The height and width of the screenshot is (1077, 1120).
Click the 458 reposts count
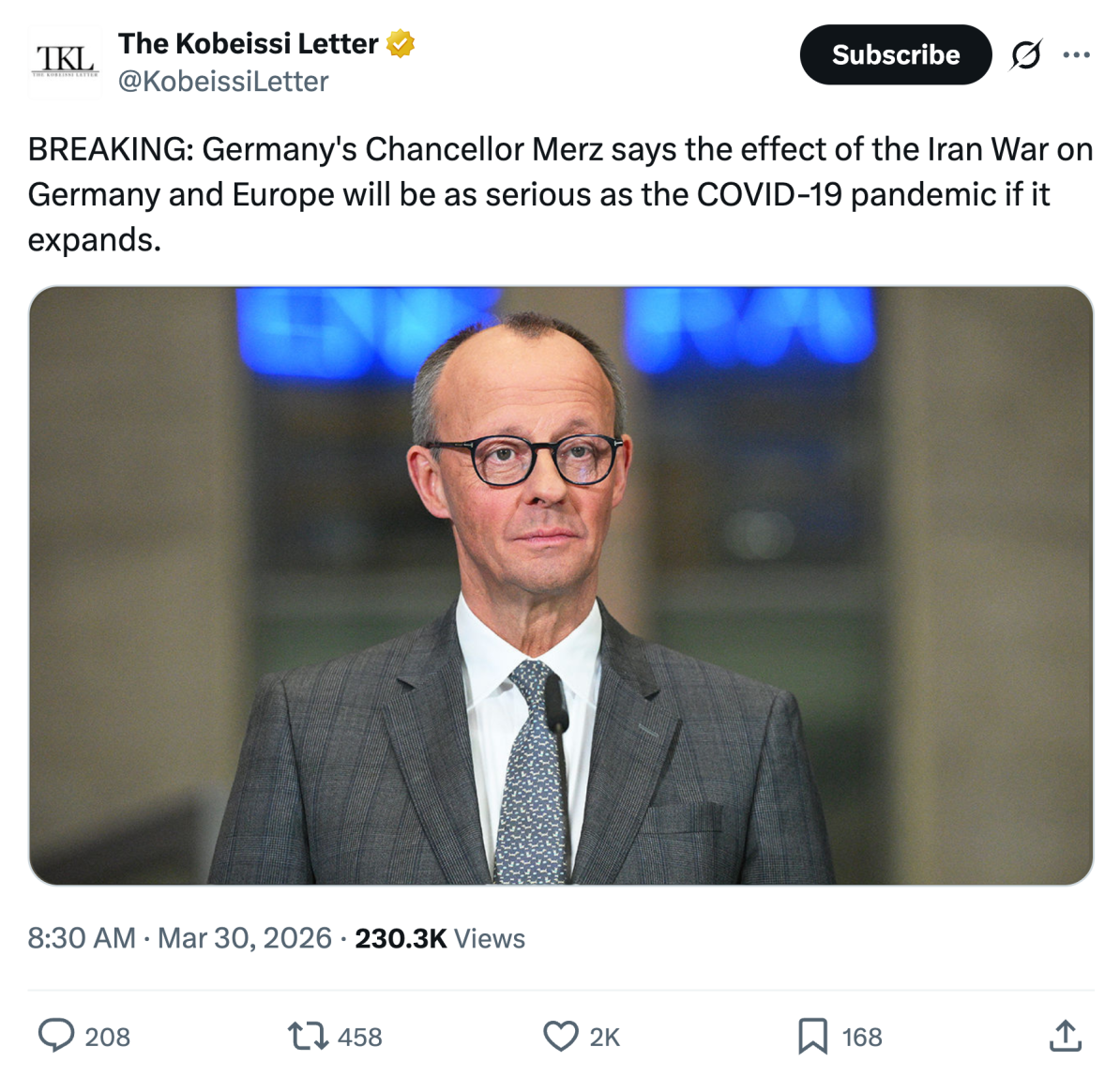360,1037
